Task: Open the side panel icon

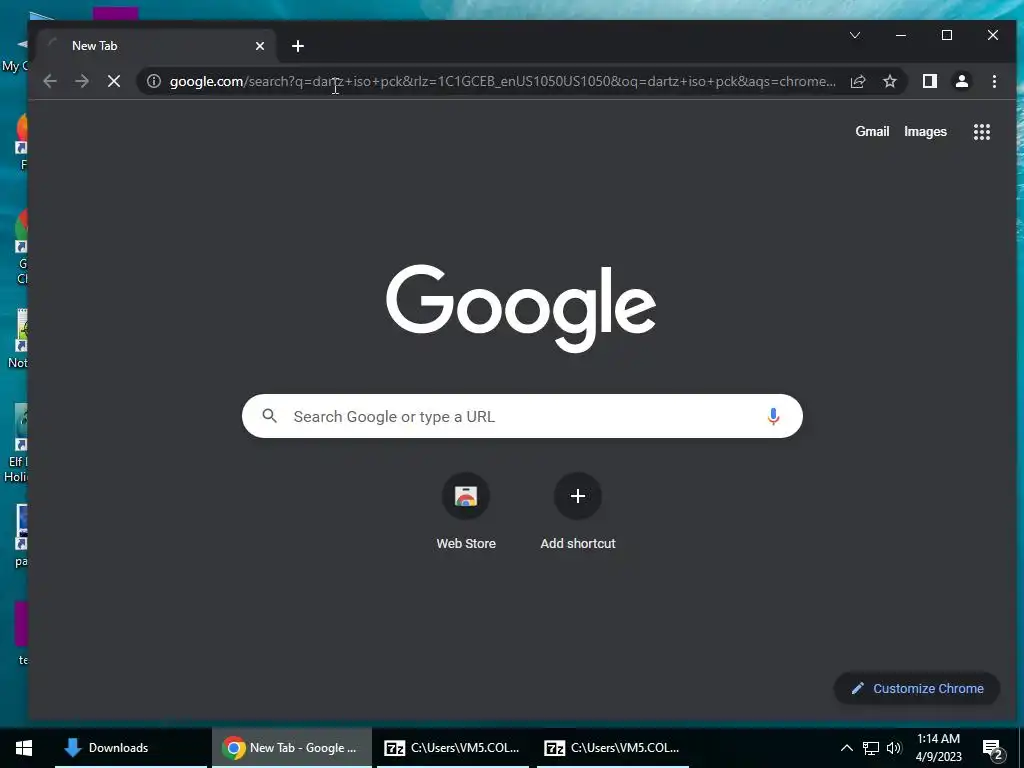Action: (929, 81)
